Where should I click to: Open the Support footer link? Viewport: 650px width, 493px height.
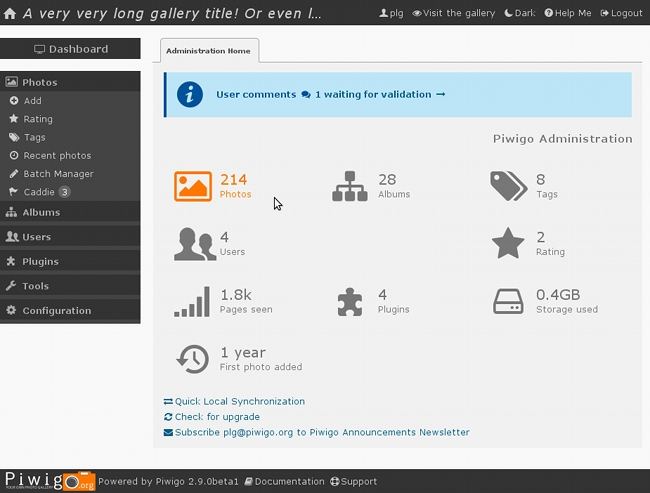click(x=354, y=481)
